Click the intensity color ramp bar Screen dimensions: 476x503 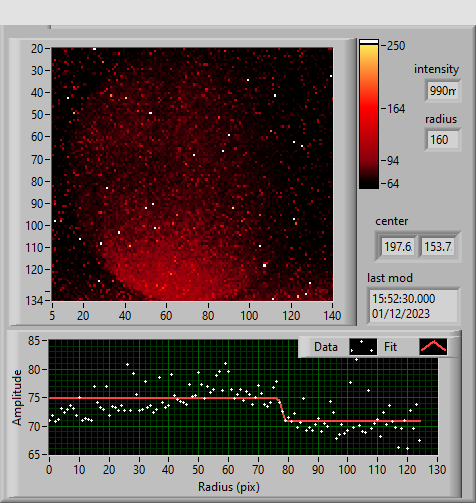coord(369,114)
